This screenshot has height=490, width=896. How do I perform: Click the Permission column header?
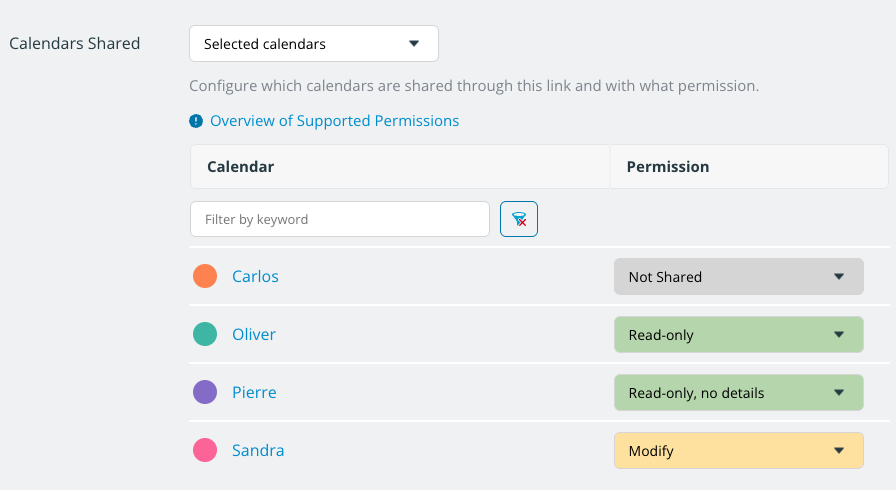point(749,167)
